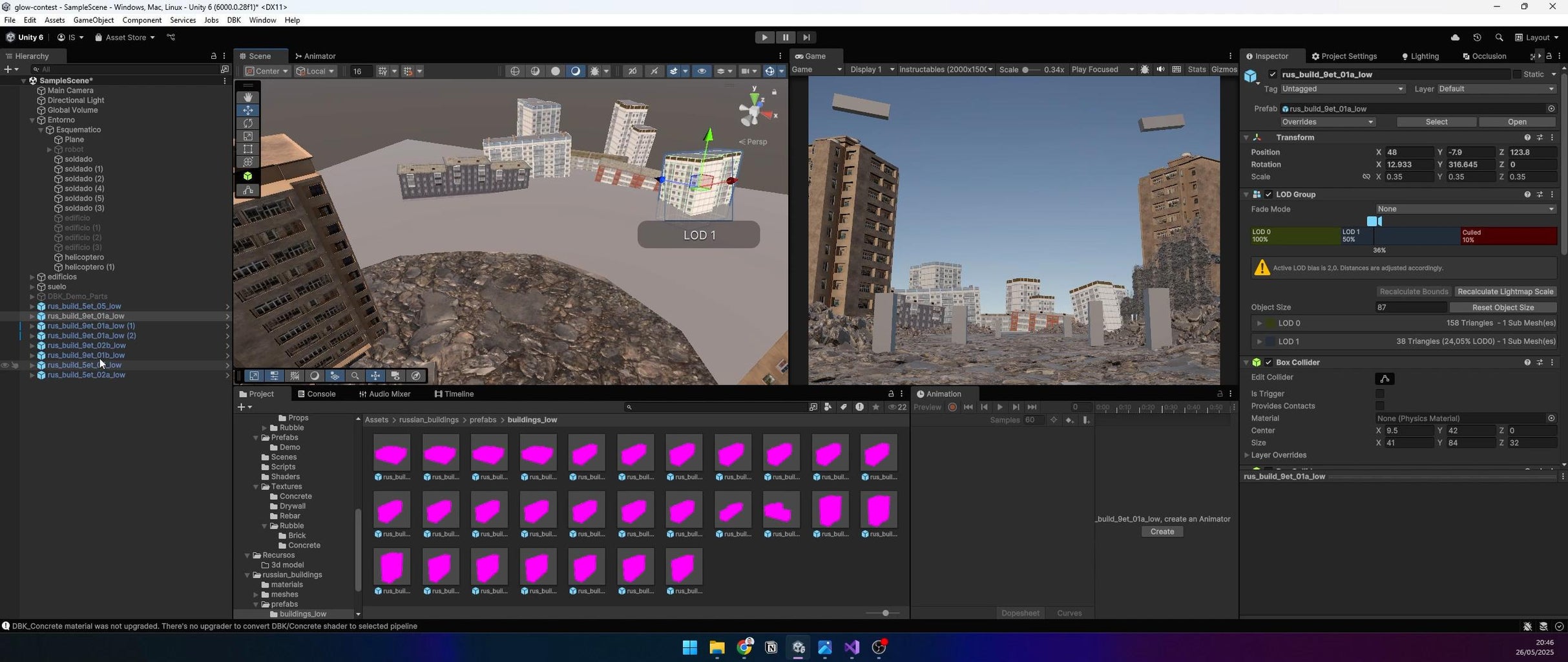
Task: Expand the LOD 0 foldout
Action: [x=1259, y=323]
